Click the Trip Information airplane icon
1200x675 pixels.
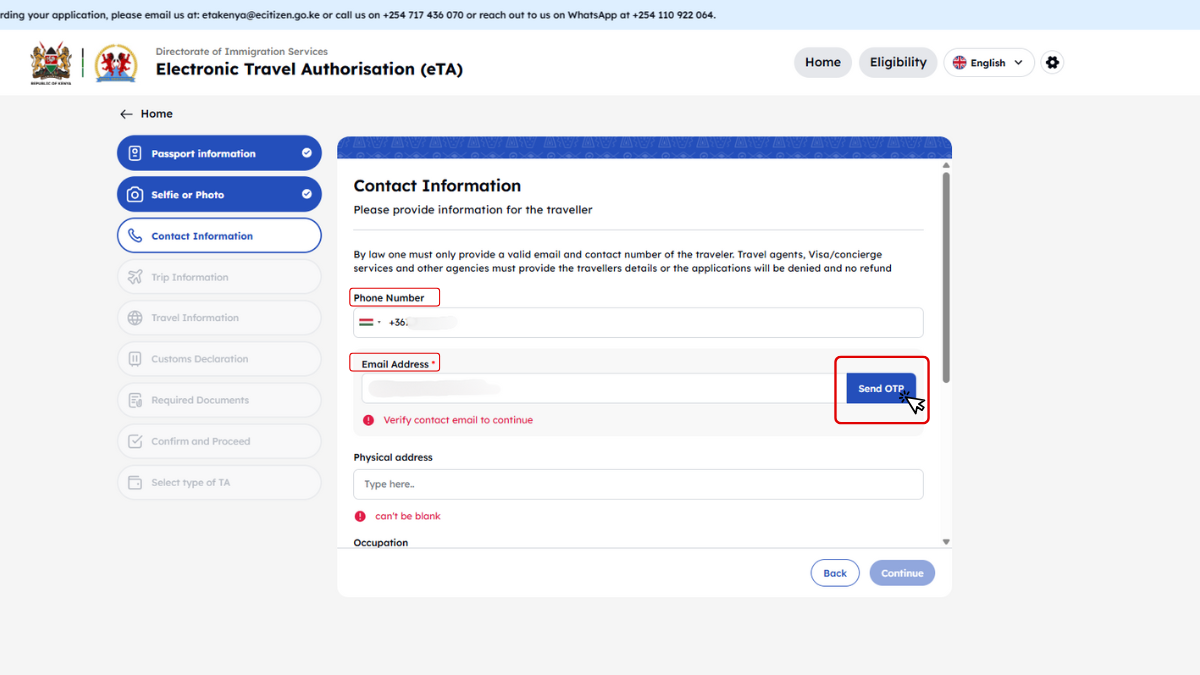(x=135, y=277)
